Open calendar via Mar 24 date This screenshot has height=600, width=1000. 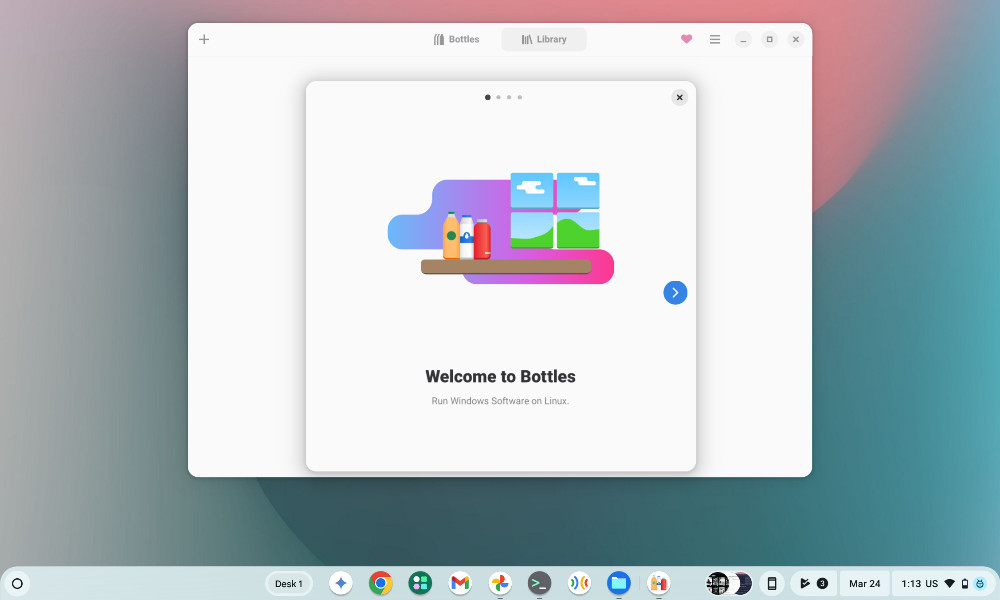pos(864,583)
